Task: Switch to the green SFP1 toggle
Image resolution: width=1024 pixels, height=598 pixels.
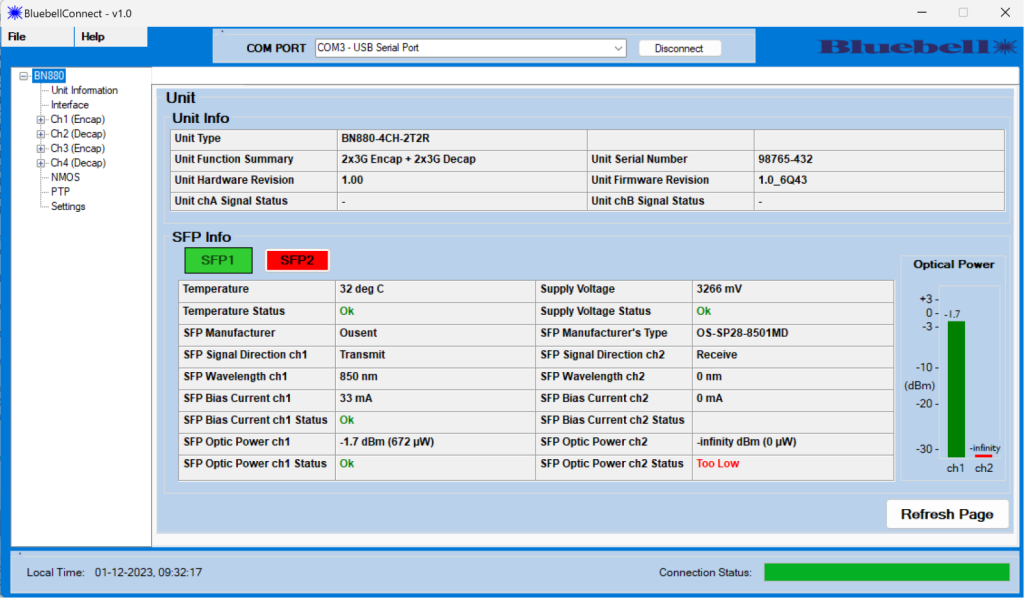Action: pyautogui.click(x=218, y=260)
